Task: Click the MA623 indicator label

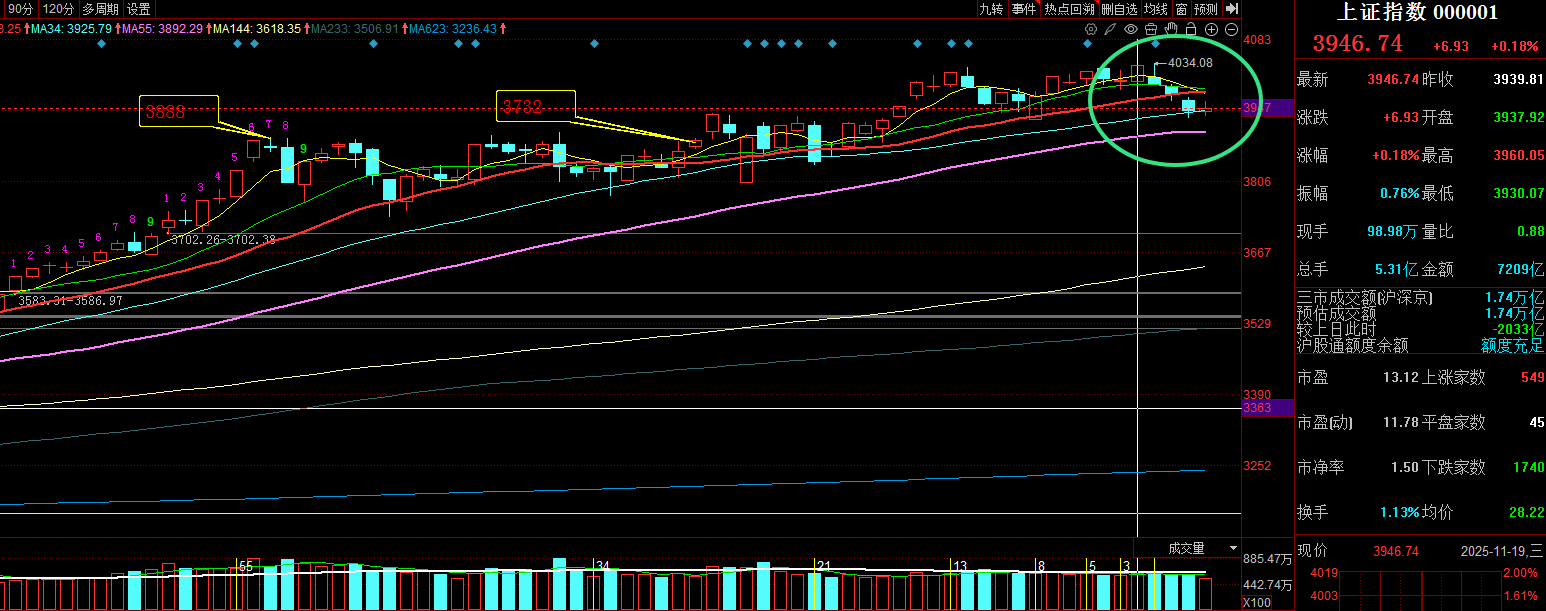Action: [x=453, y=29]
